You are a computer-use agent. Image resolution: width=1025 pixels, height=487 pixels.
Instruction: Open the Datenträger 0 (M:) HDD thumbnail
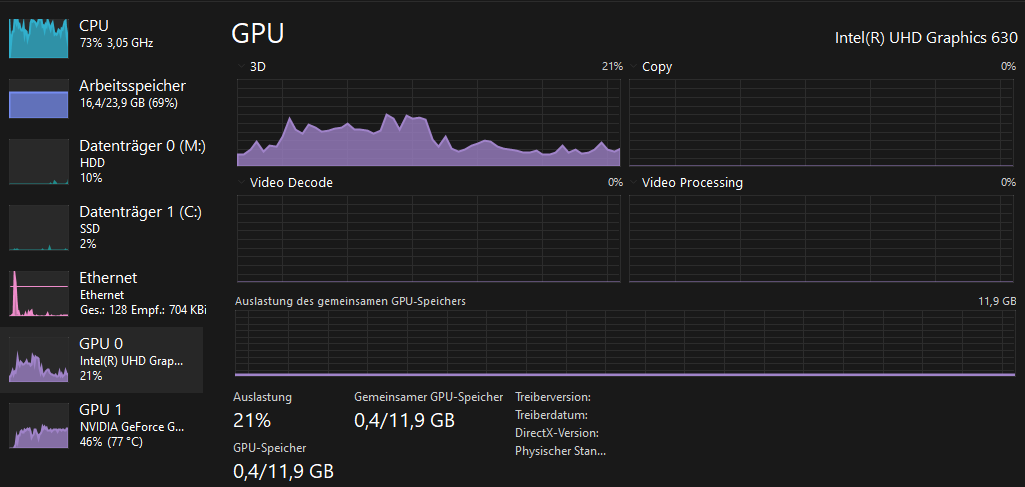[39, 161]
